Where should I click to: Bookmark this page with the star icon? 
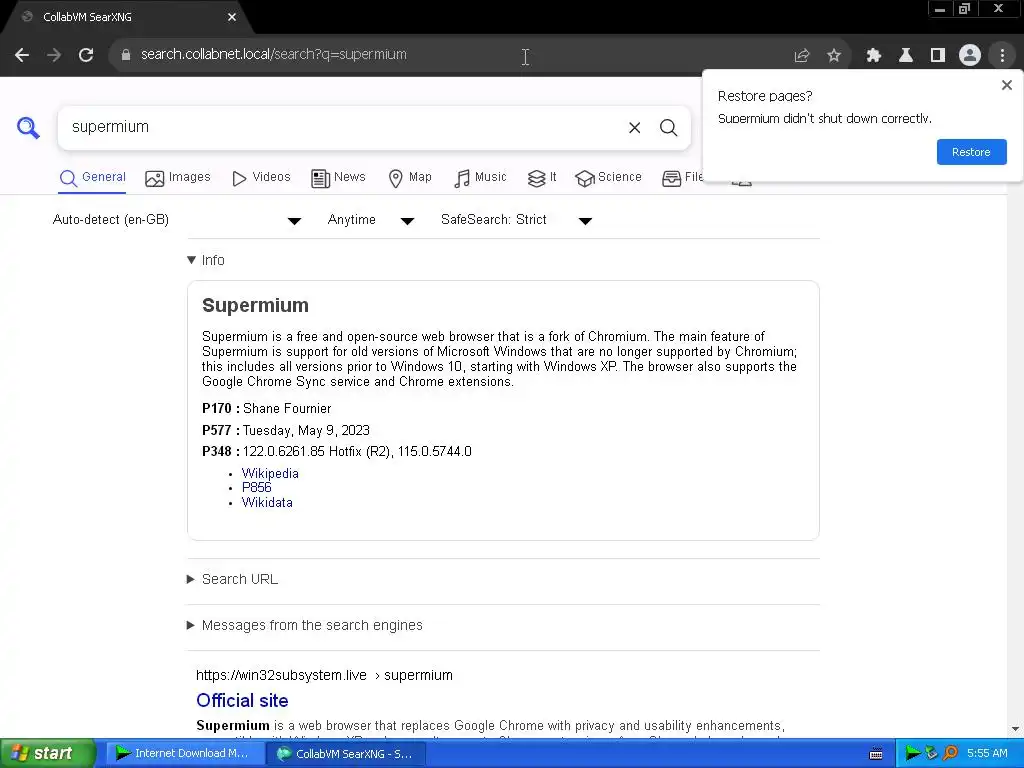834,56
